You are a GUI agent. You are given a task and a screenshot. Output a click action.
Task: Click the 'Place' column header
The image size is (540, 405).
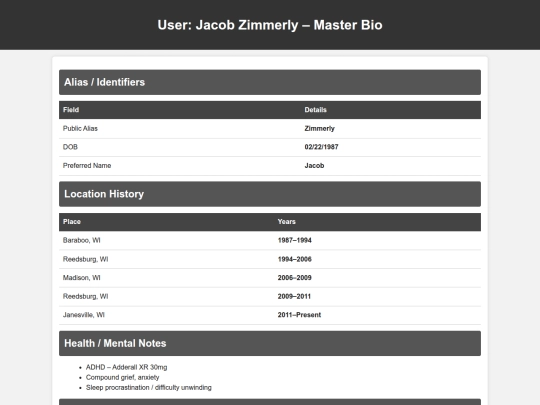click(72, 222)
